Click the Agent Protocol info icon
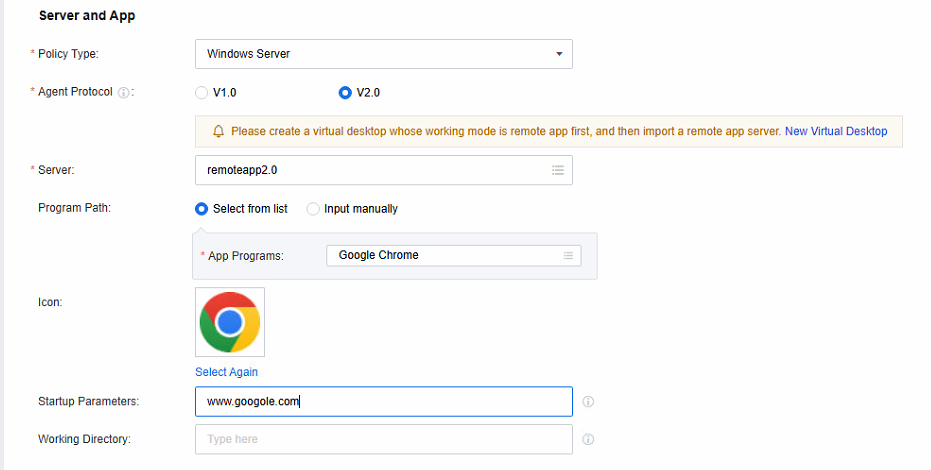 click(x=124, y=93)
